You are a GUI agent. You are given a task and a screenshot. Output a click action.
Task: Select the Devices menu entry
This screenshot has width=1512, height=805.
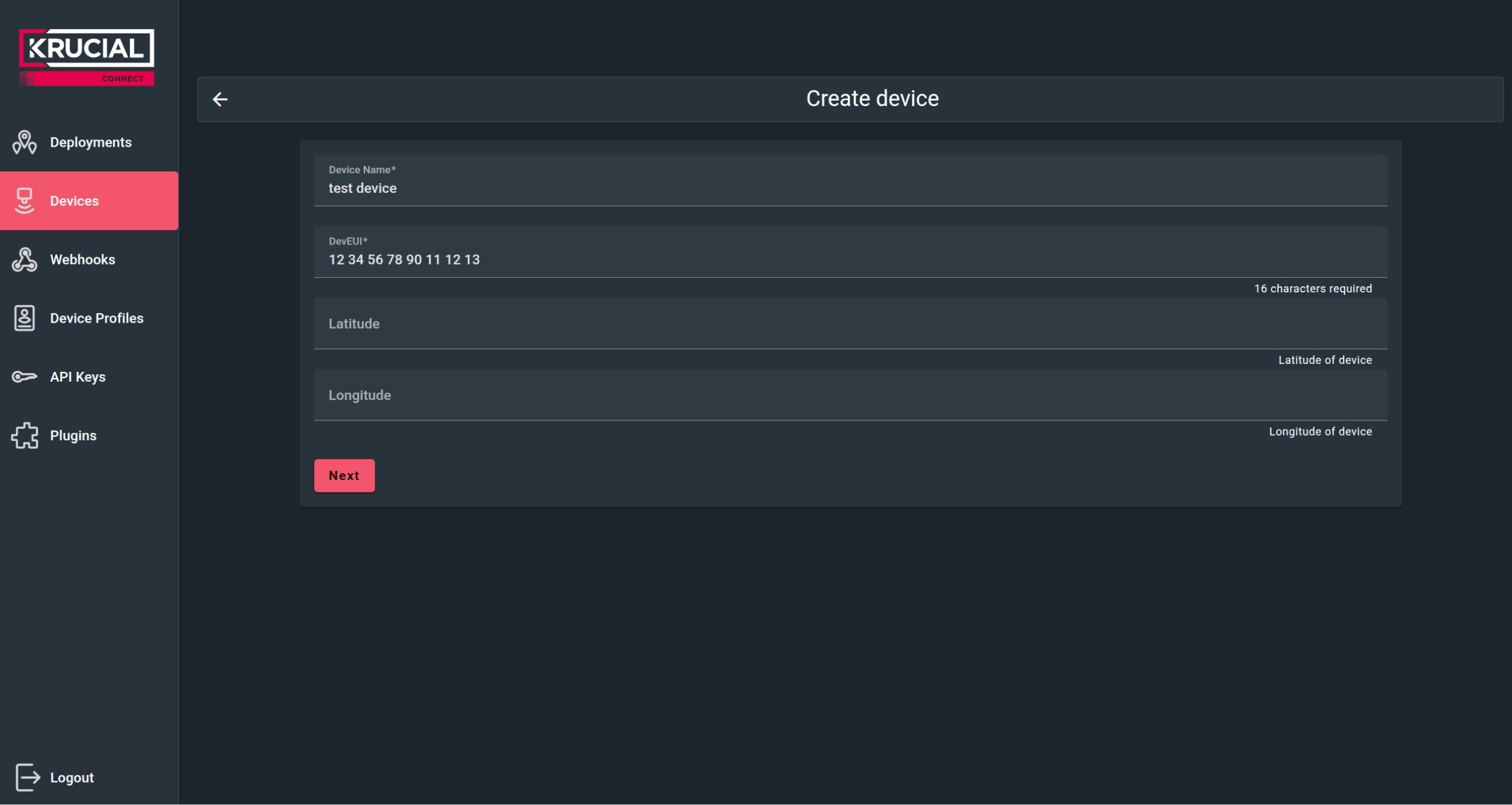[x=75, y=200]
